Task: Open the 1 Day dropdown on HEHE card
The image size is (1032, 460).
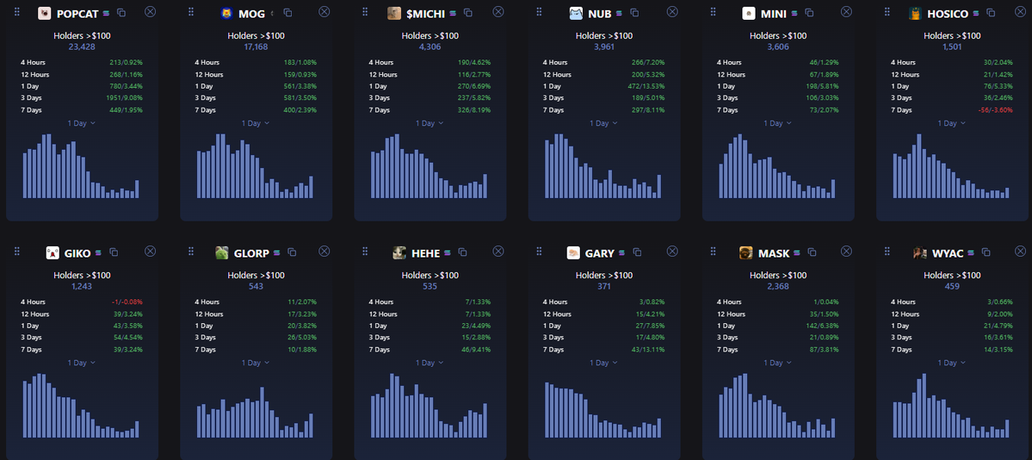Action: point(430,363)
